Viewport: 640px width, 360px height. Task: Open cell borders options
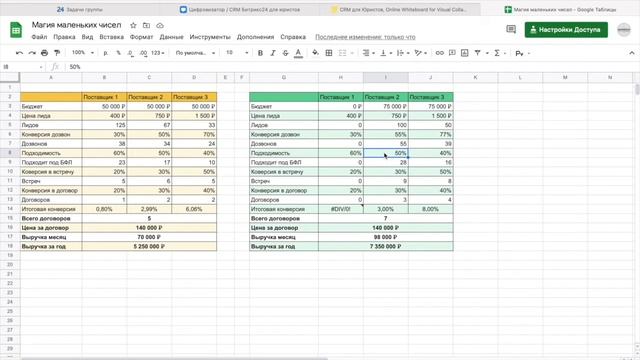[329, 53]
